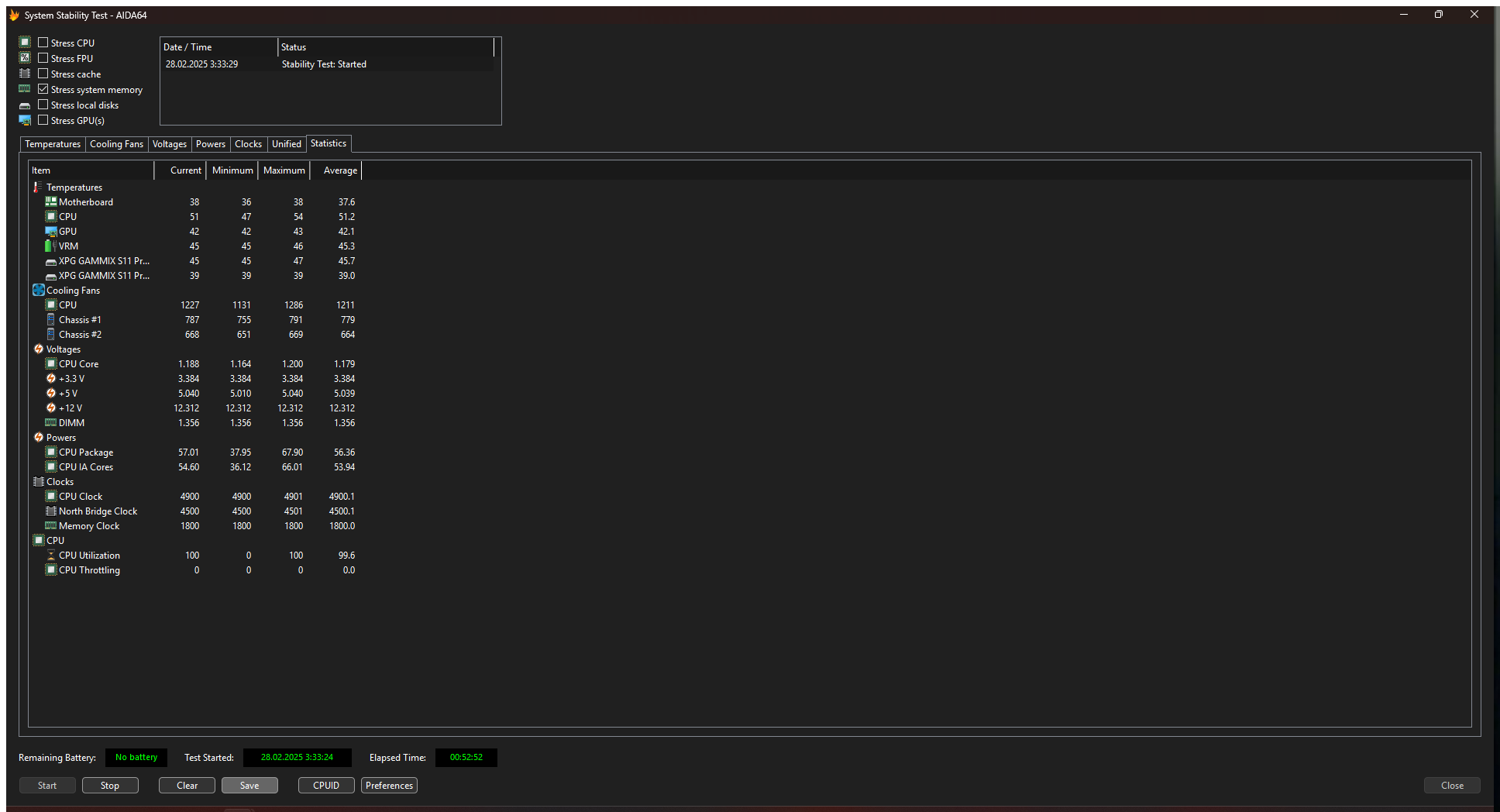Viewport: 1500px width, 812px height.
Task: Click the Stress CPU chip icon
Action: click(x=25, y=43)
